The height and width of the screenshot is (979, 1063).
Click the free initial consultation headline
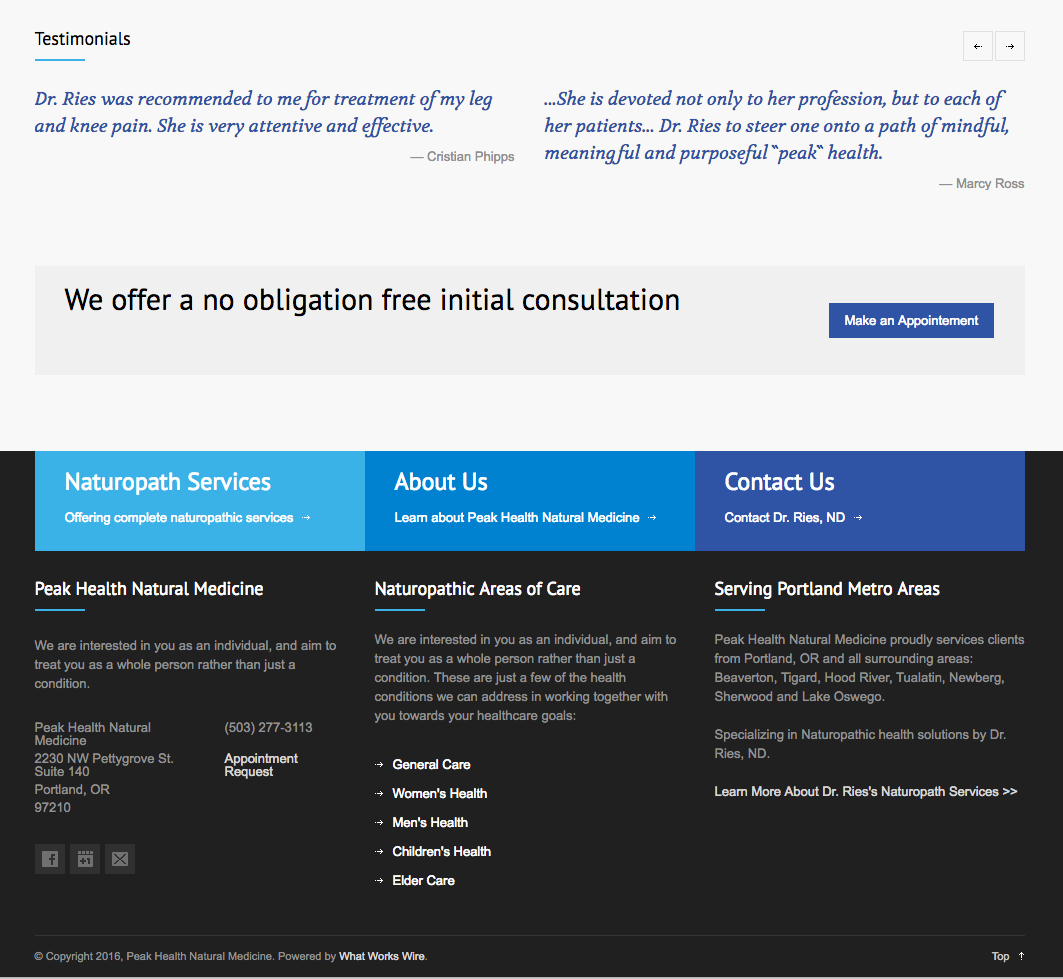(x=372, y=300)
